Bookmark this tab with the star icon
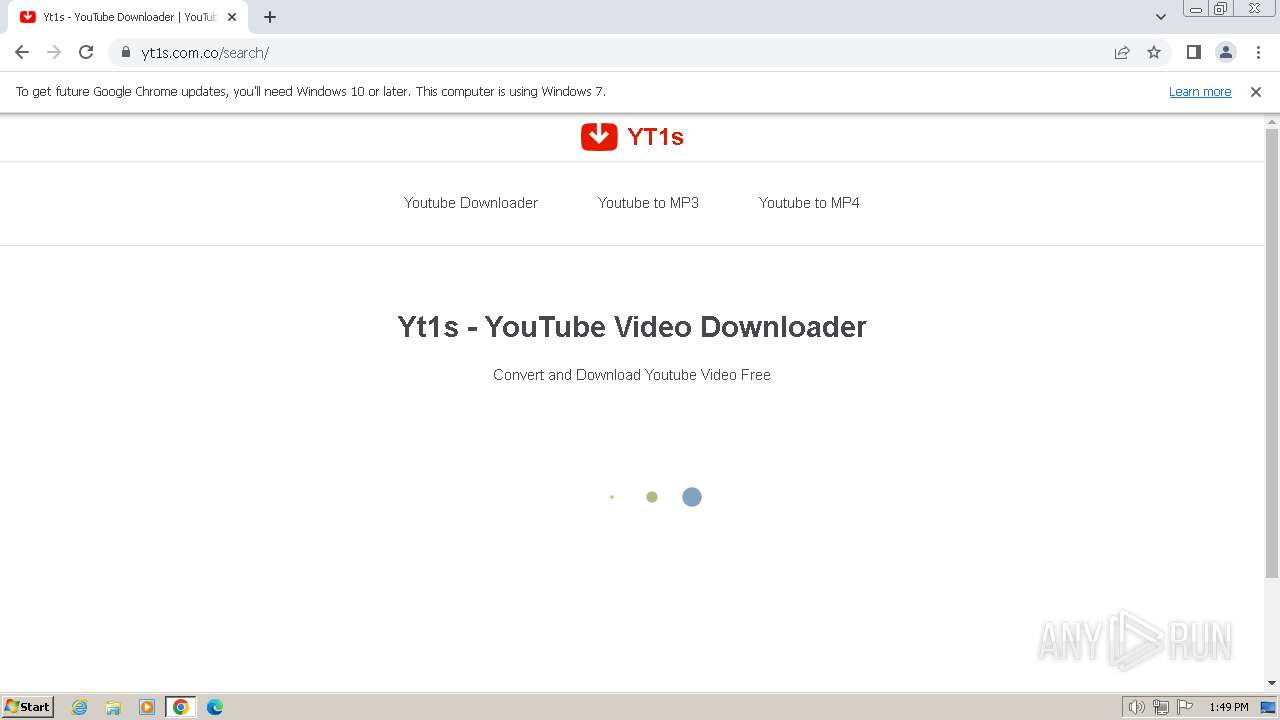Screen dimensions: 1280x720 1154,52
